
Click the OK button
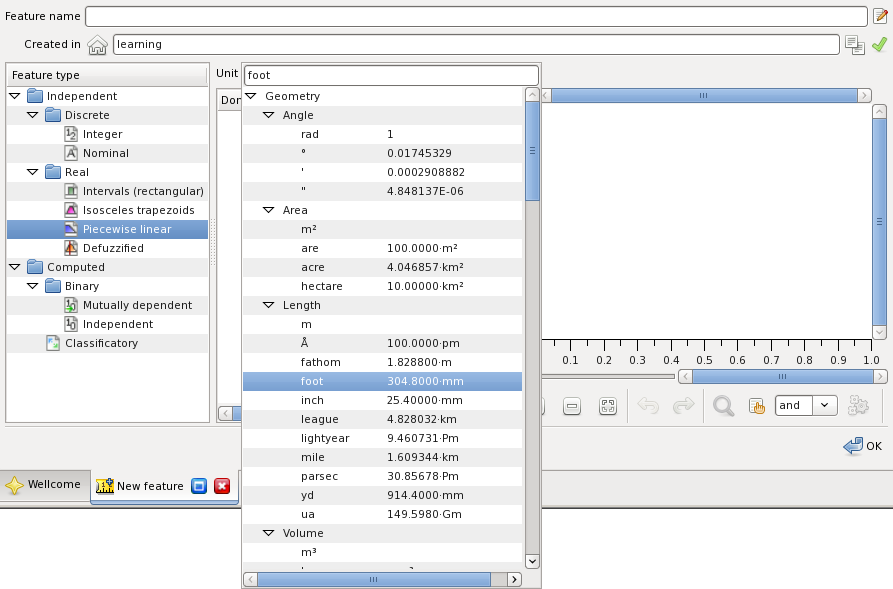863,446
